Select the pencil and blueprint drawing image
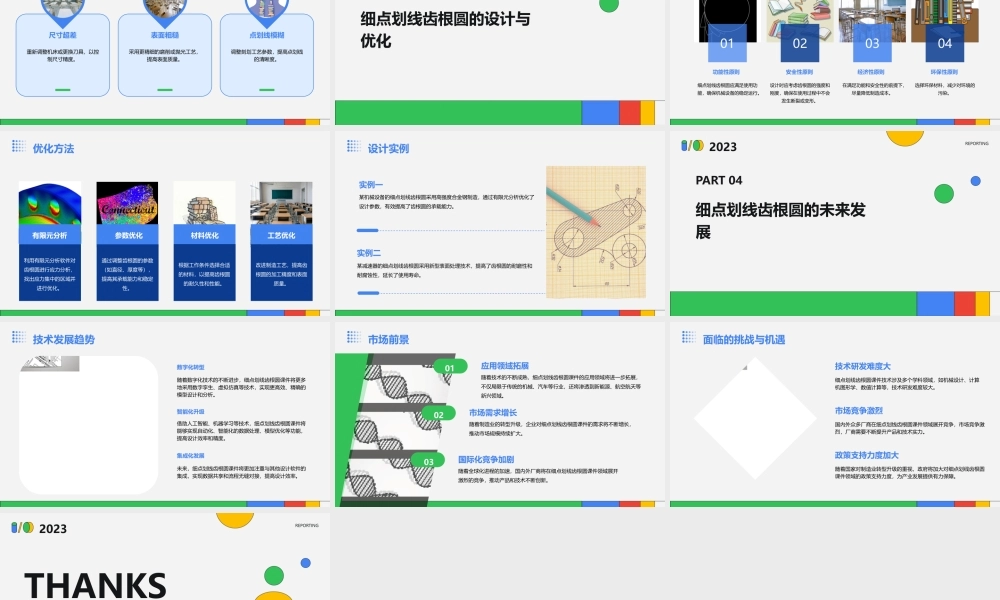This screenshot has width=1000, height=600. 596,232
